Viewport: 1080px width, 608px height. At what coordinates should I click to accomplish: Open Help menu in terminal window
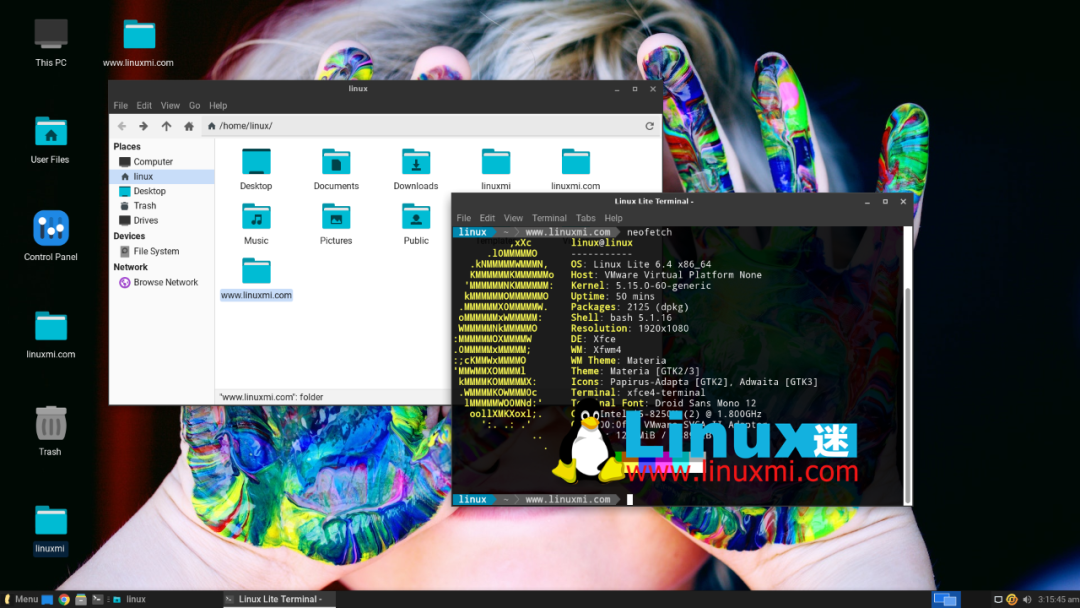(613, 218)
